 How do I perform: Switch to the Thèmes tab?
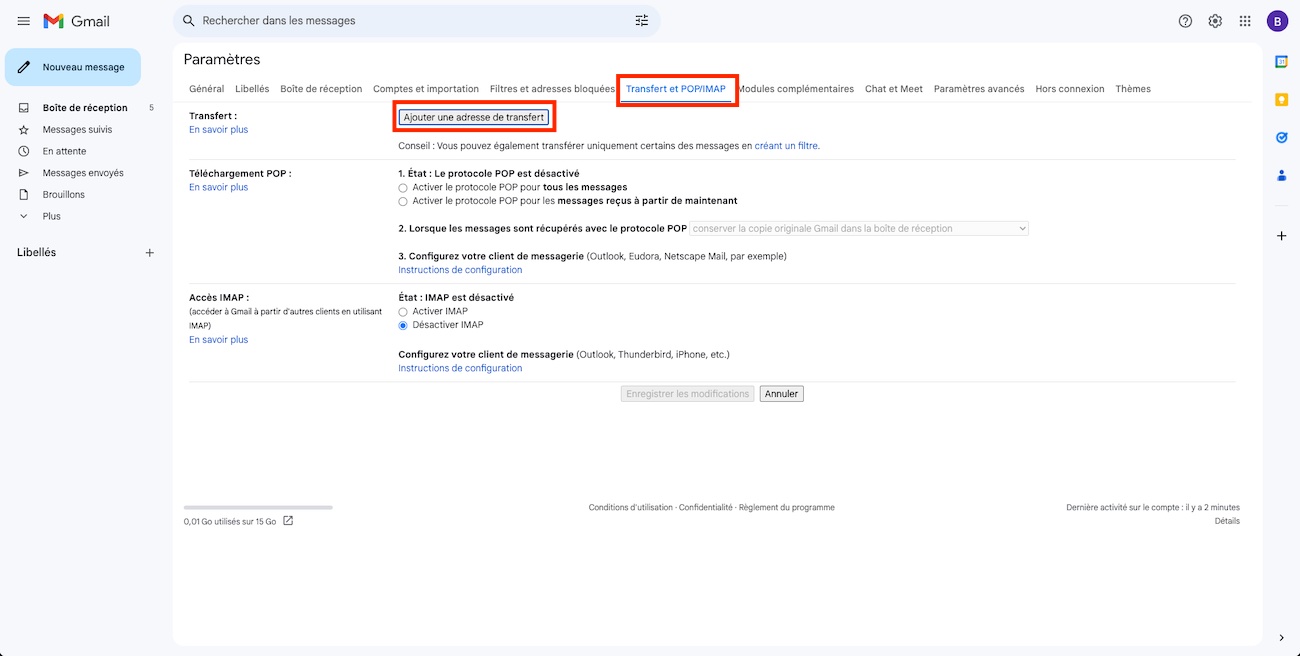click(1133, 89)
